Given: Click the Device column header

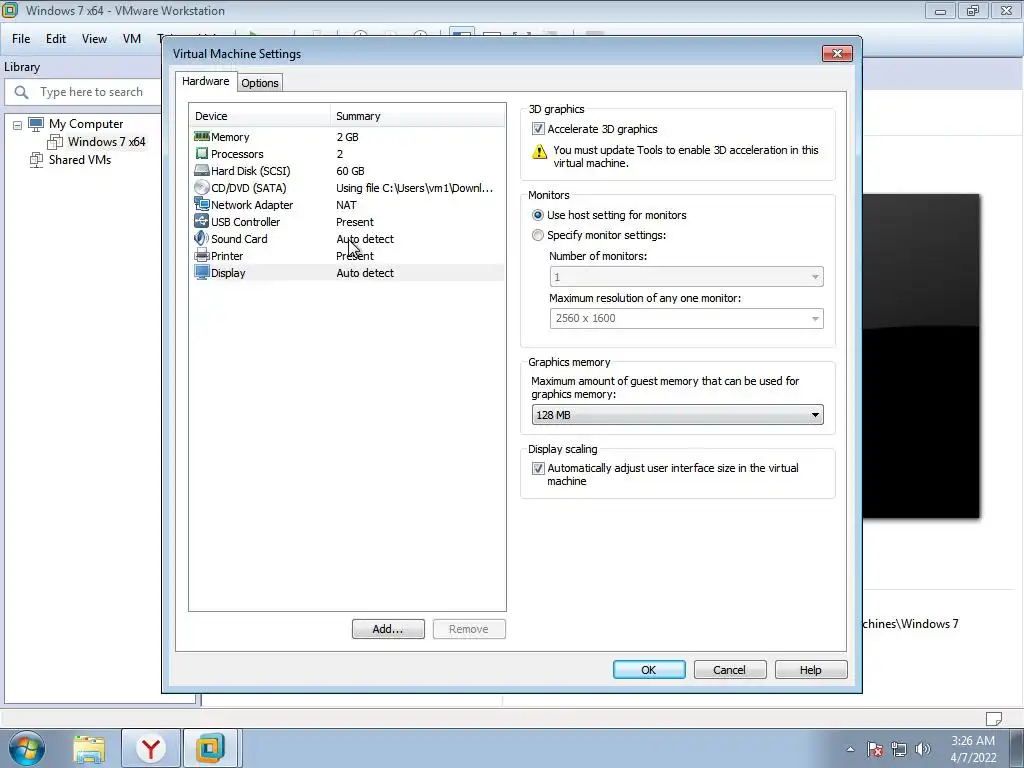Looking at the screenshot, I should pos(259,116).
